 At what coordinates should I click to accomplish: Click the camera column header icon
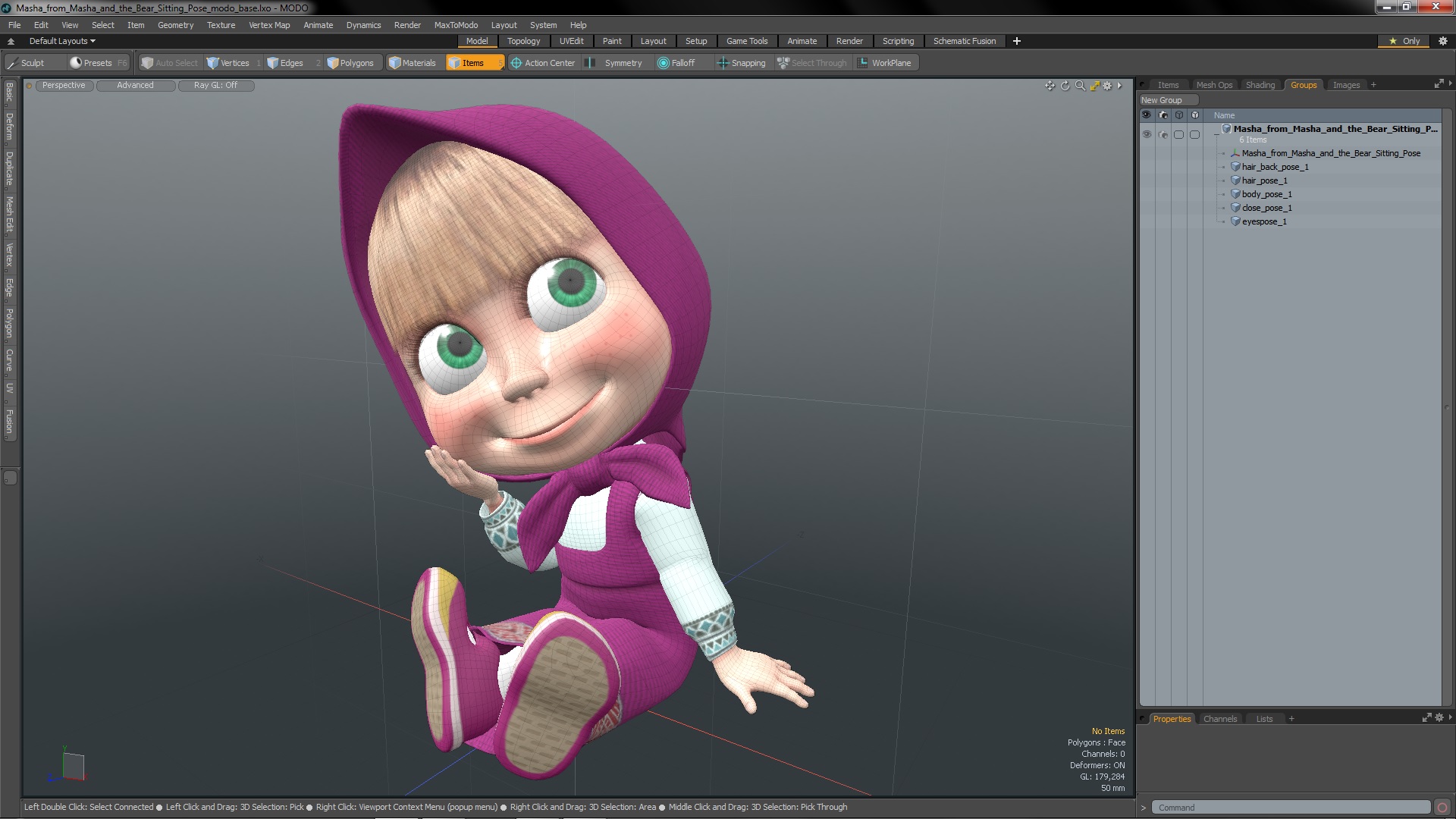[x=1163, y=115]
